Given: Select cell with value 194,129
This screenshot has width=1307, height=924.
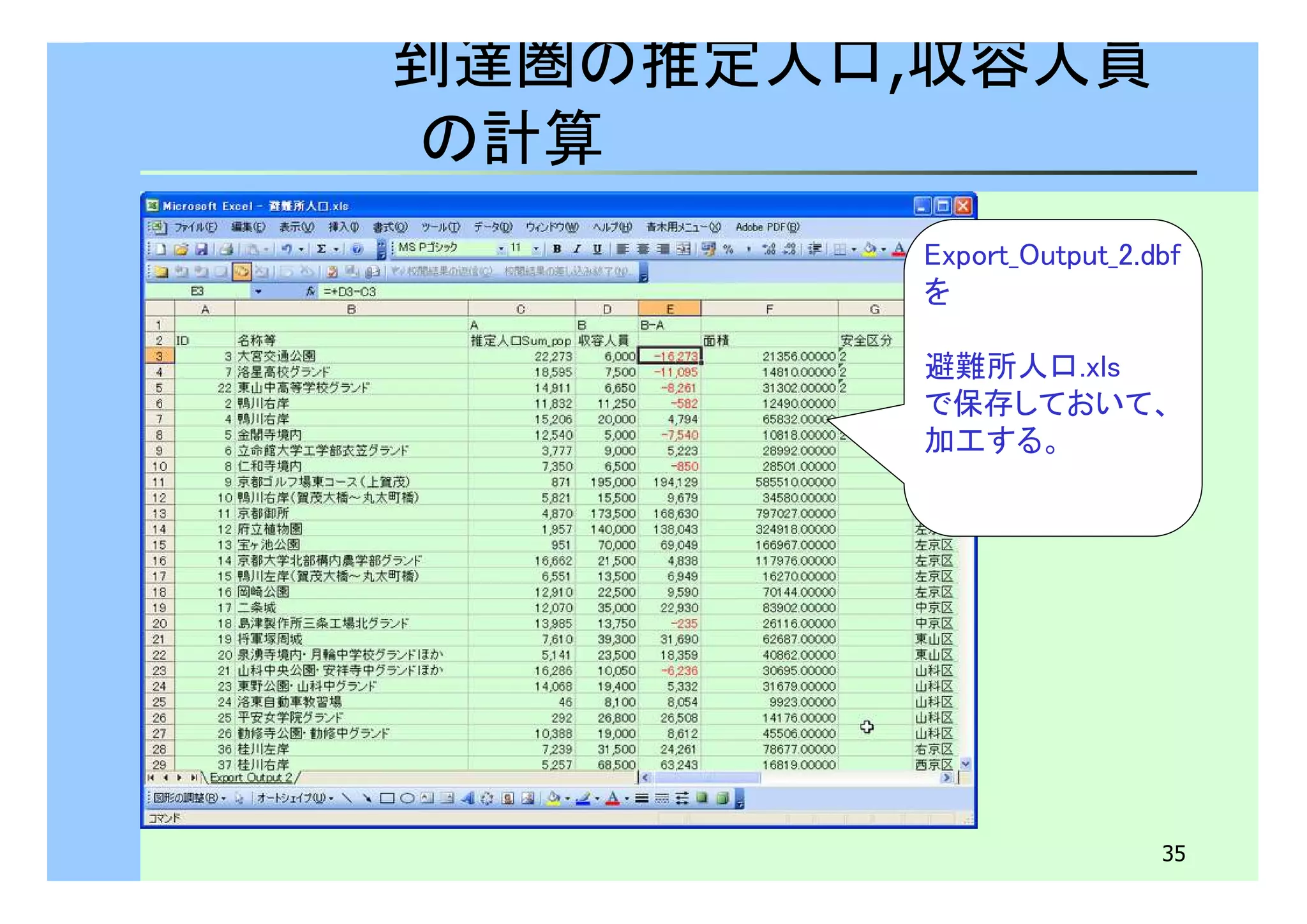Looking at the screenshot, I should 669,482.
